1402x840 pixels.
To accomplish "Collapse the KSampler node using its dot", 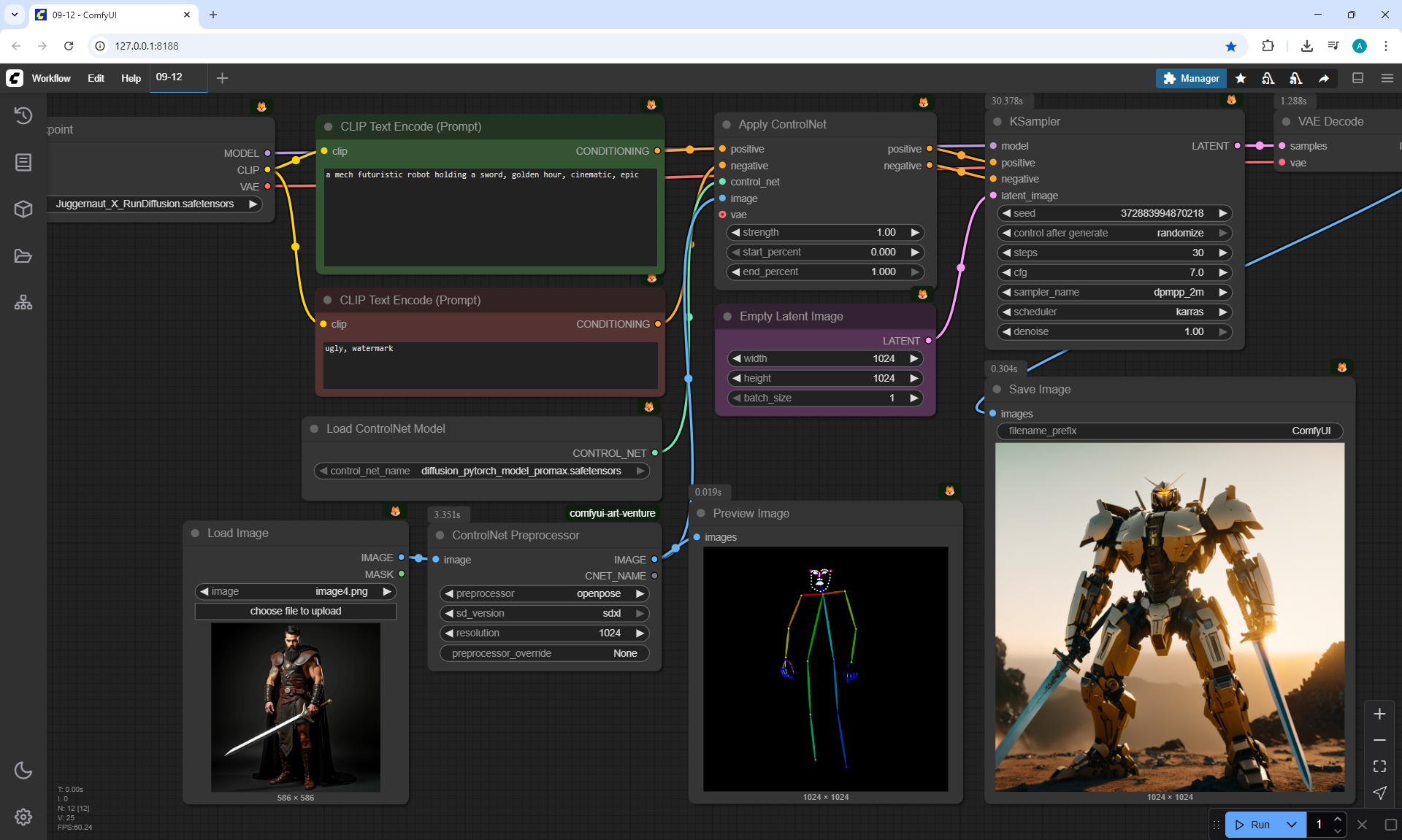I will coord(997,122).
